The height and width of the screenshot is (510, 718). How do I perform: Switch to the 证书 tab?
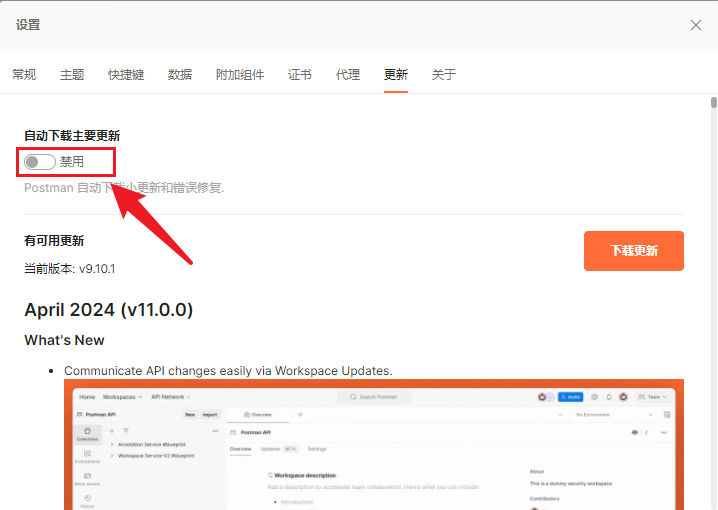point(300,75)
